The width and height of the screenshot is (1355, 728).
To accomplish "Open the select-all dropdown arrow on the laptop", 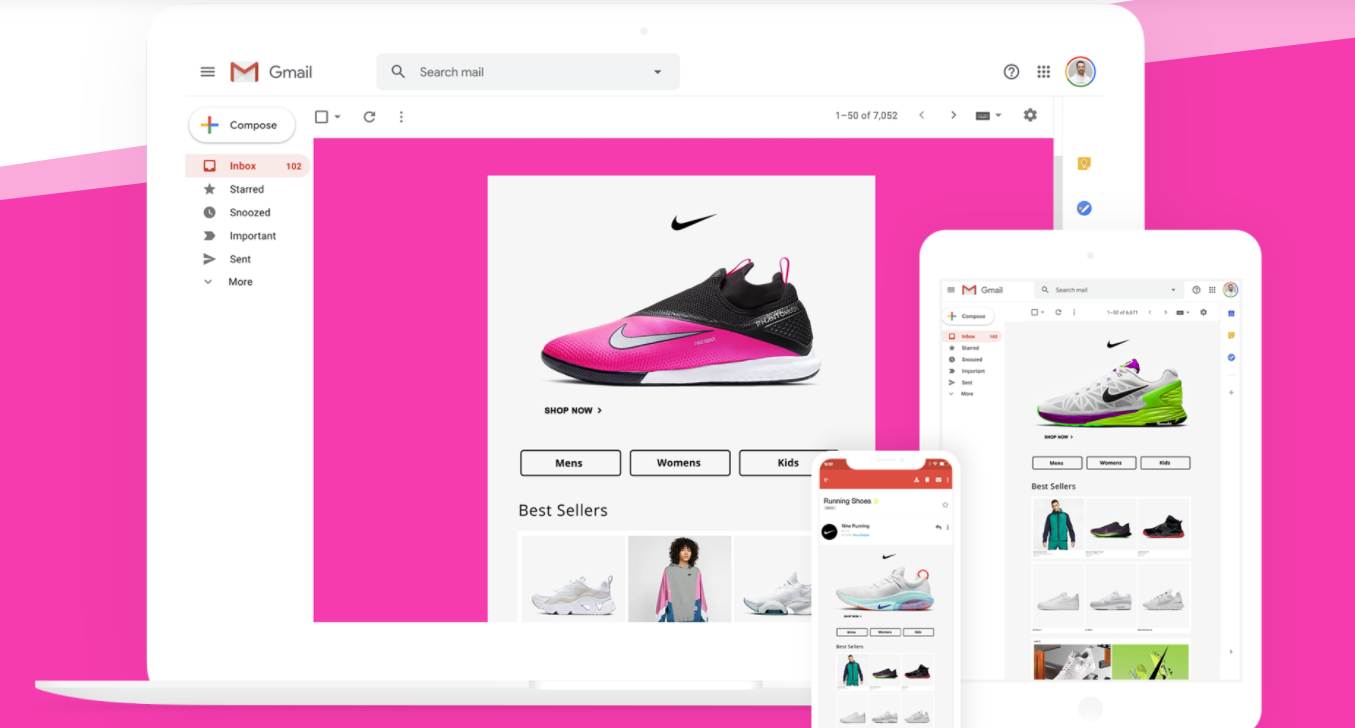I will (x=337, y=117).
